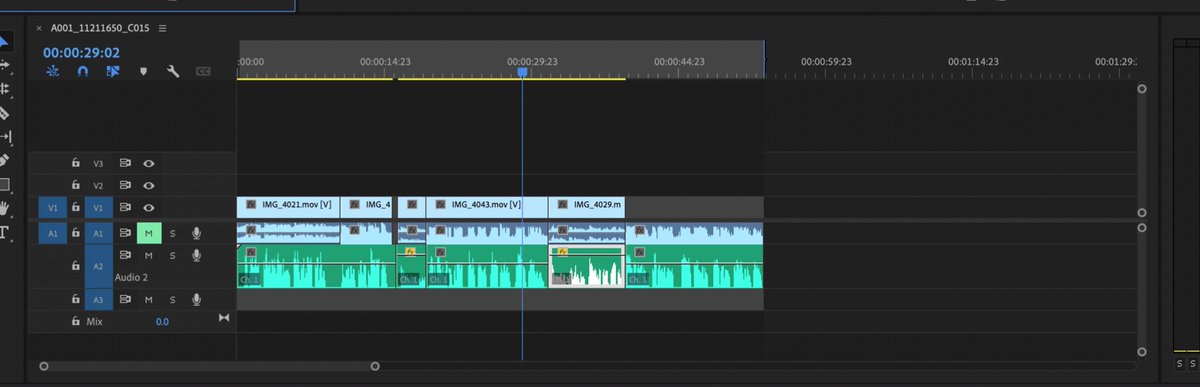
Task: Select the highlighted white-waveform A2 clip
Action: click(x=587, y=267)
